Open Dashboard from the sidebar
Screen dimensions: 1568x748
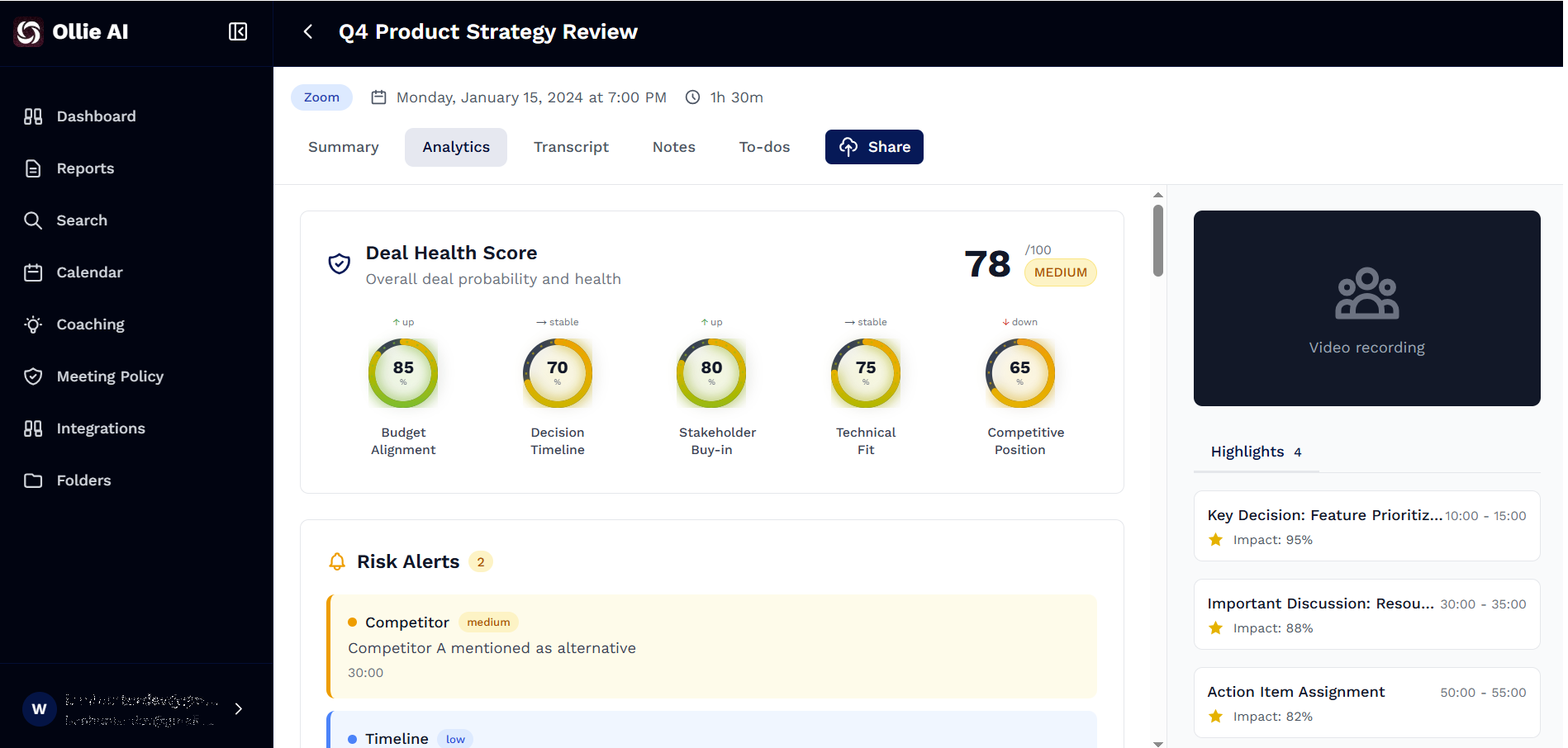96,116
